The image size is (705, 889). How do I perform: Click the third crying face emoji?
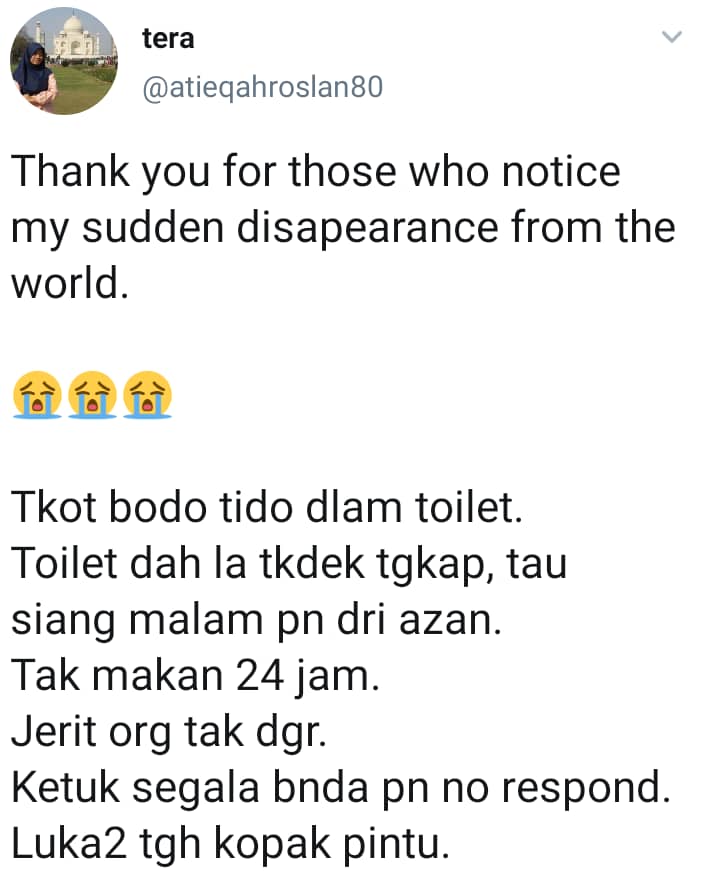pyautogui.click(x=147, y=395)
